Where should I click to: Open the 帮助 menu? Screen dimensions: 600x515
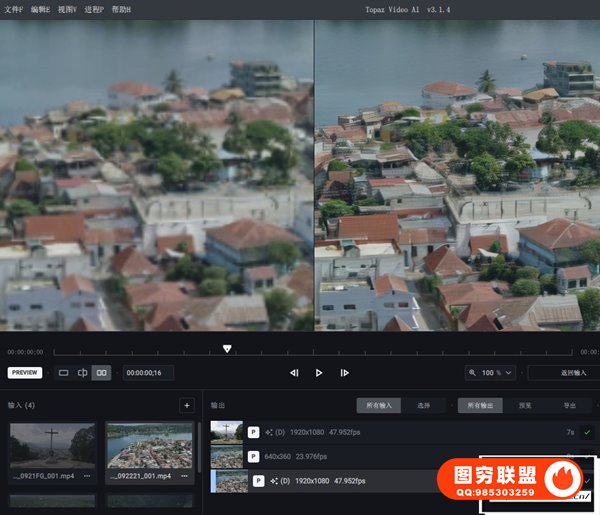[120, 9]
